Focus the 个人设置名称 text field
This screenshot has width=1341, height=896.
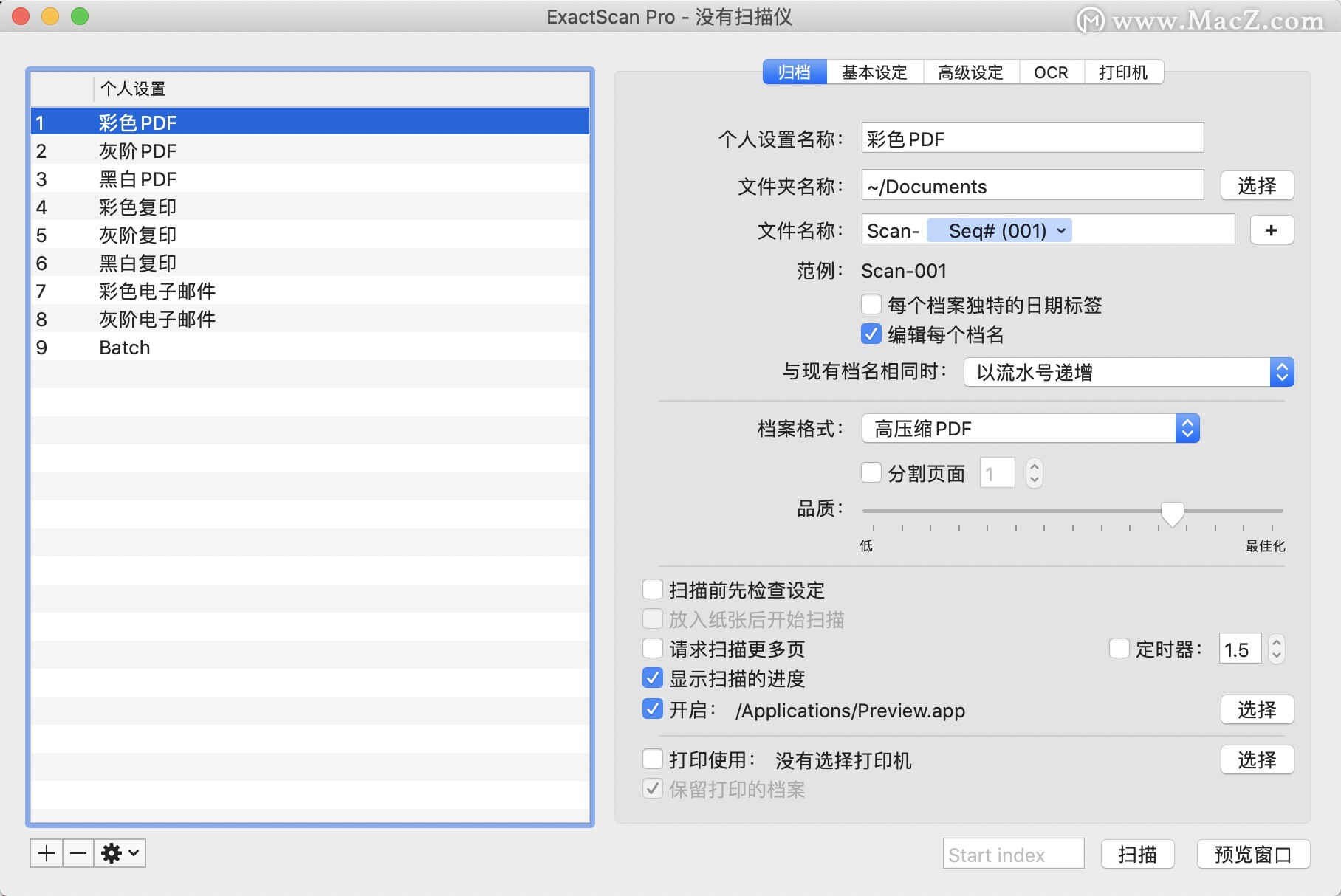pyautogui.click(x=1032, y=139)
